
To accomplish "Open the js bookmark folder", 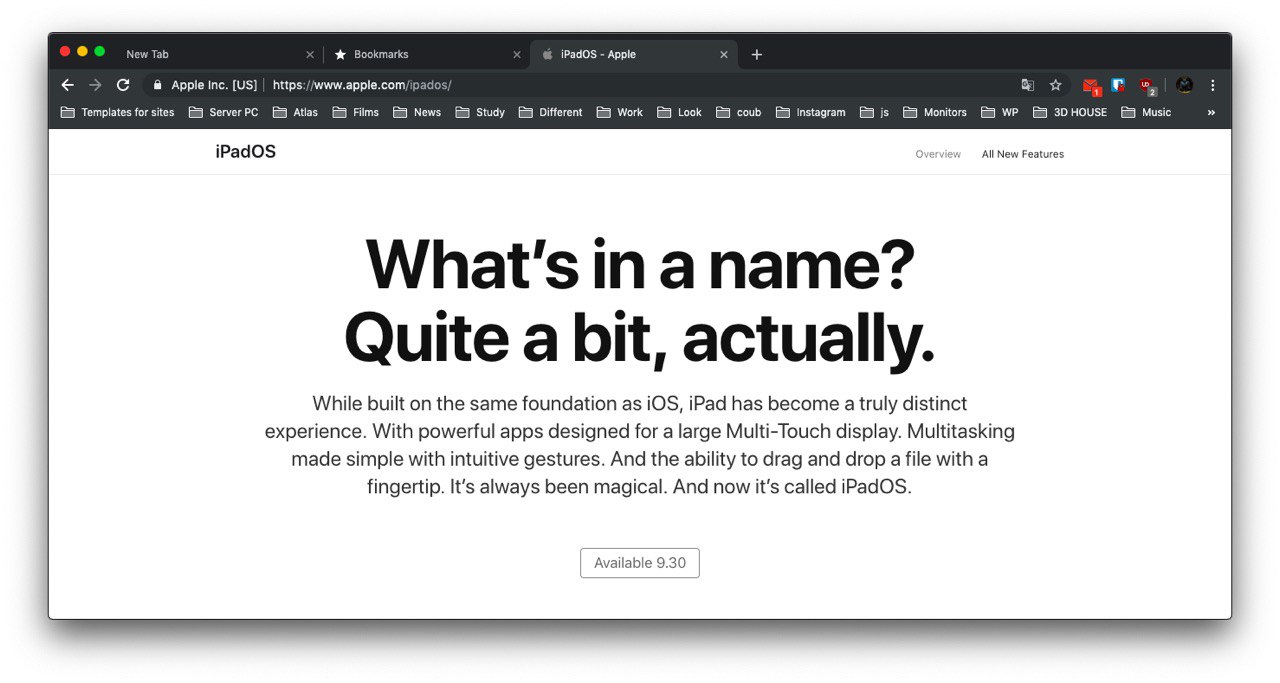I will tap(874, 112).
